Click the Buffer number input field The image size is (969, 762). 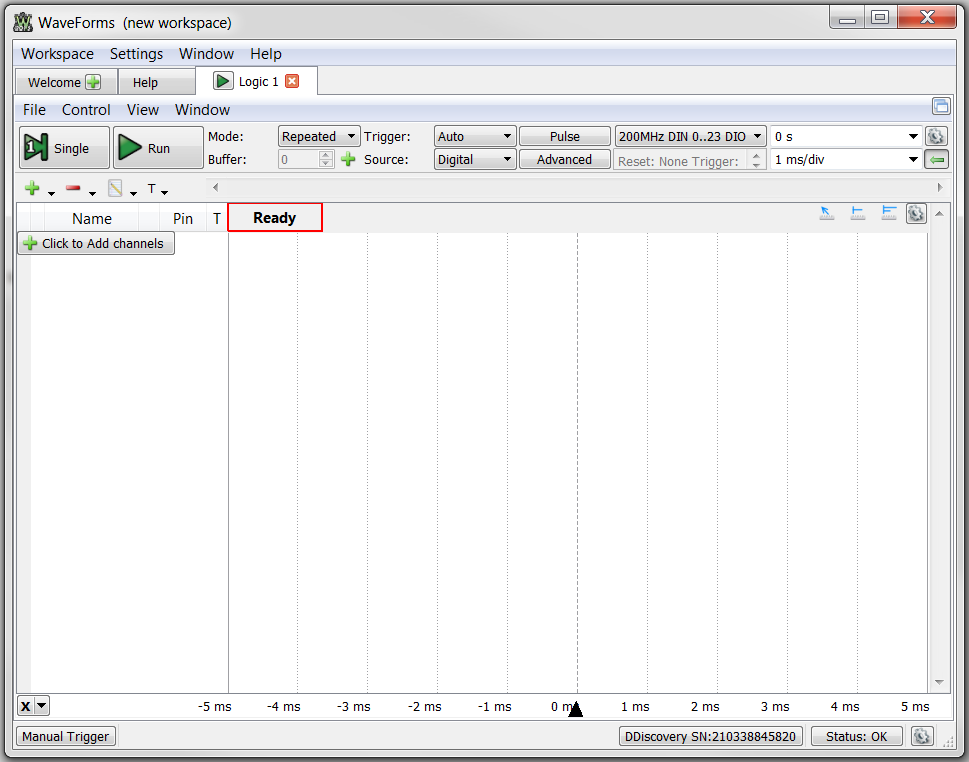point(299,159)
